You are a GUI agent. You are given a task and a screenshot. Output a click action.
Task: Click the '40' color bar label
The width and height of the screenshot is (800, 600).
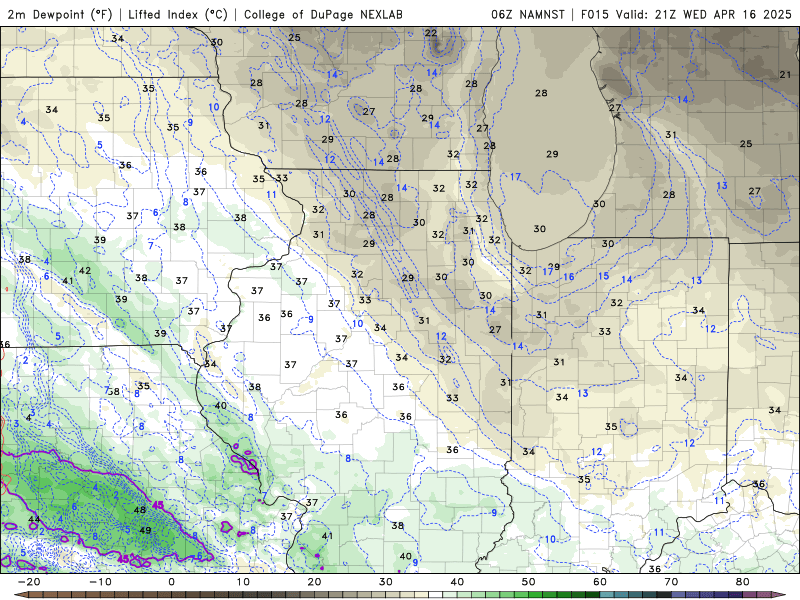click(457, 582)
